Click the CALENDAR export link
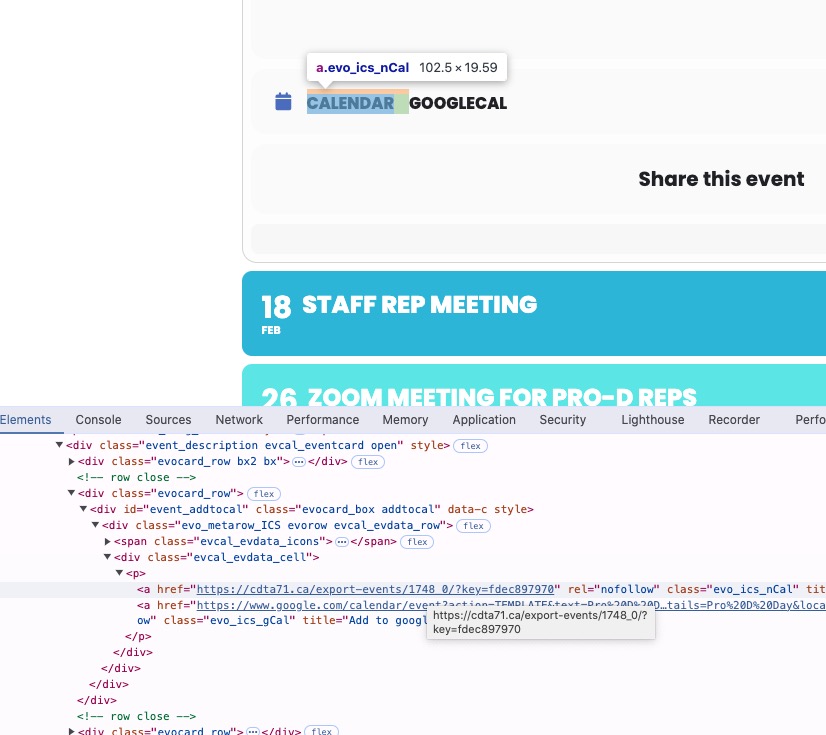This screenshot has height=735, width=826. [x=351, y=103]
